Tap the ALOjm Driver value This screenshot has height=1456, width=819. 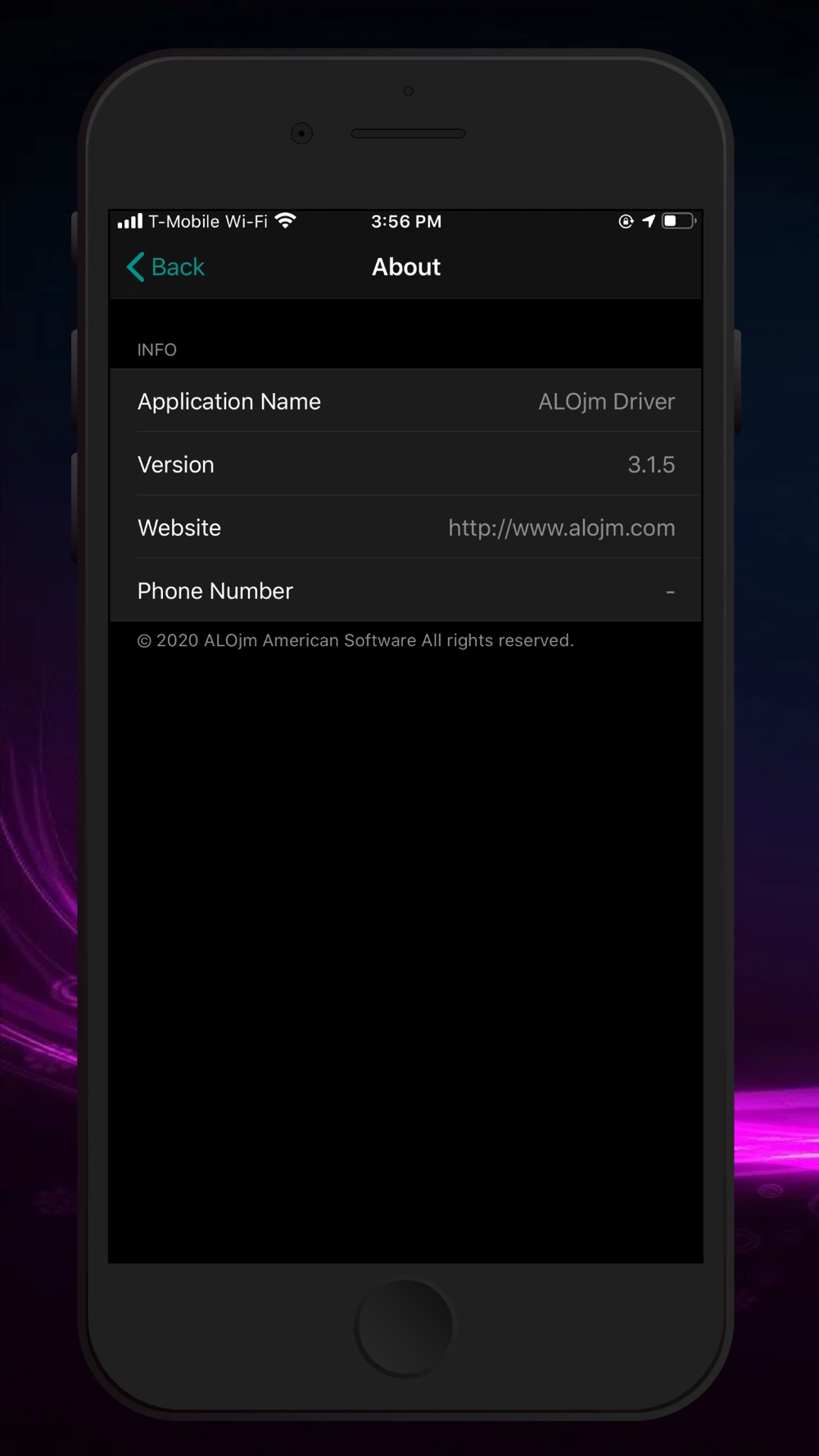pyautogui.click(x=607, y=401)
